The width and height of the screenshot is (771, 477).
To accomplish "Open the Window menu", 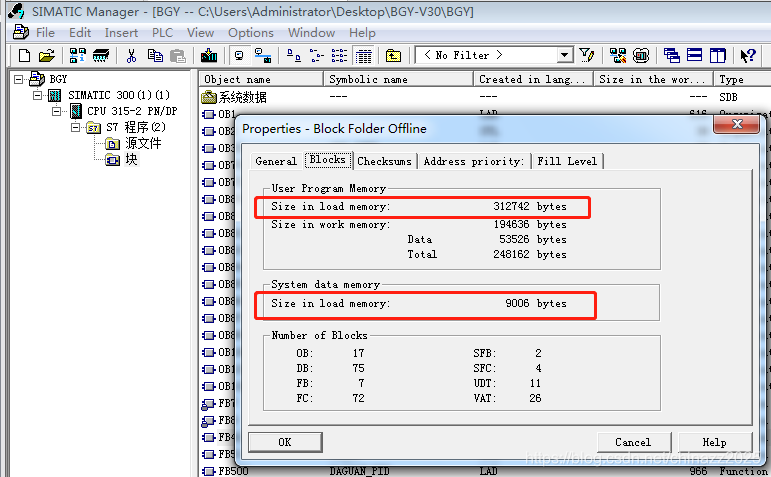I will pos(311,33).
